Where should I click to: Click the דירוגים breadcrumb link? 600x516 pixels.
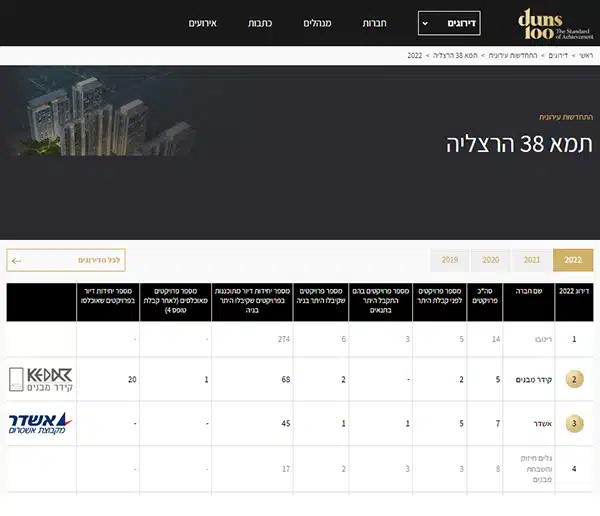click(558, 56)
